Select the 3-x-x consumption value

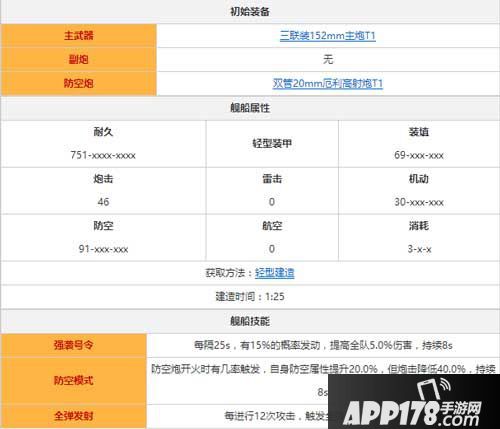pyautogui.click(x=419, y=249)
